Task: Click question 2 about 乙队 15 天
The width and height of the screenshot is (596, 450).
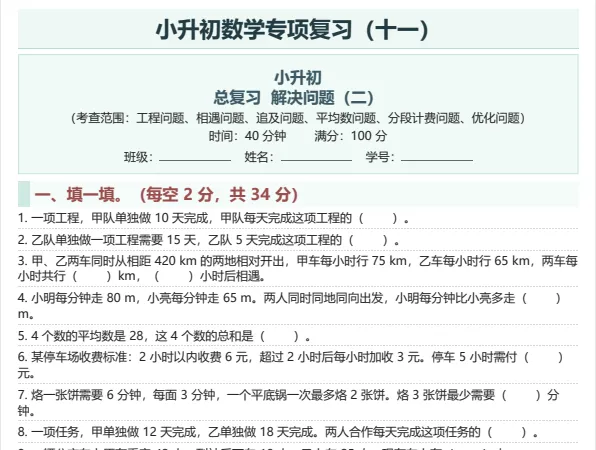Action: (208, 240)
